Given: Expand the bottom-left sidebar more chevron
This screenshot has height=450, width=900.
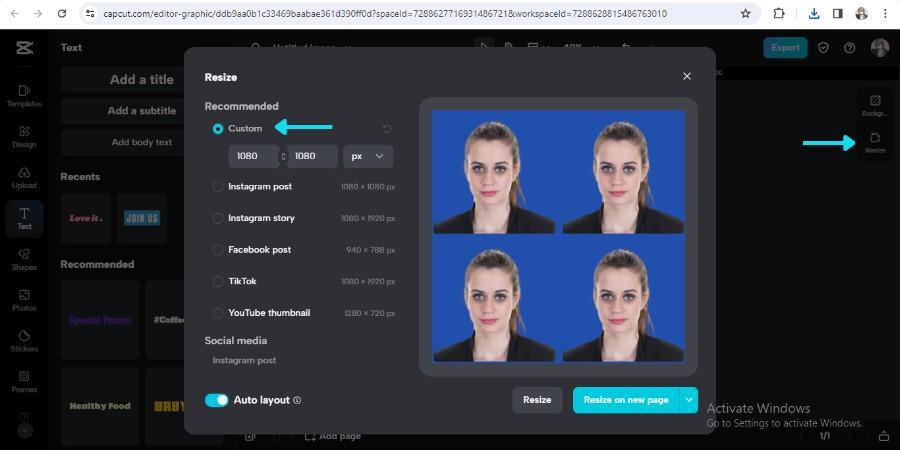Looking at the screenshot, I should (24, 429).
